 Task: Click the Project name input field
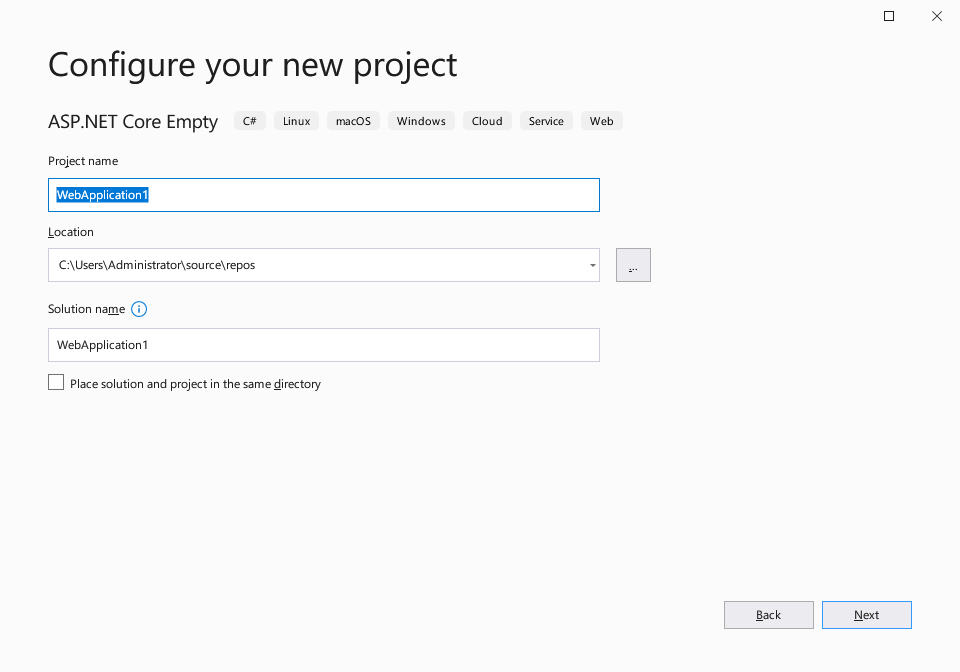coord(324,195)
